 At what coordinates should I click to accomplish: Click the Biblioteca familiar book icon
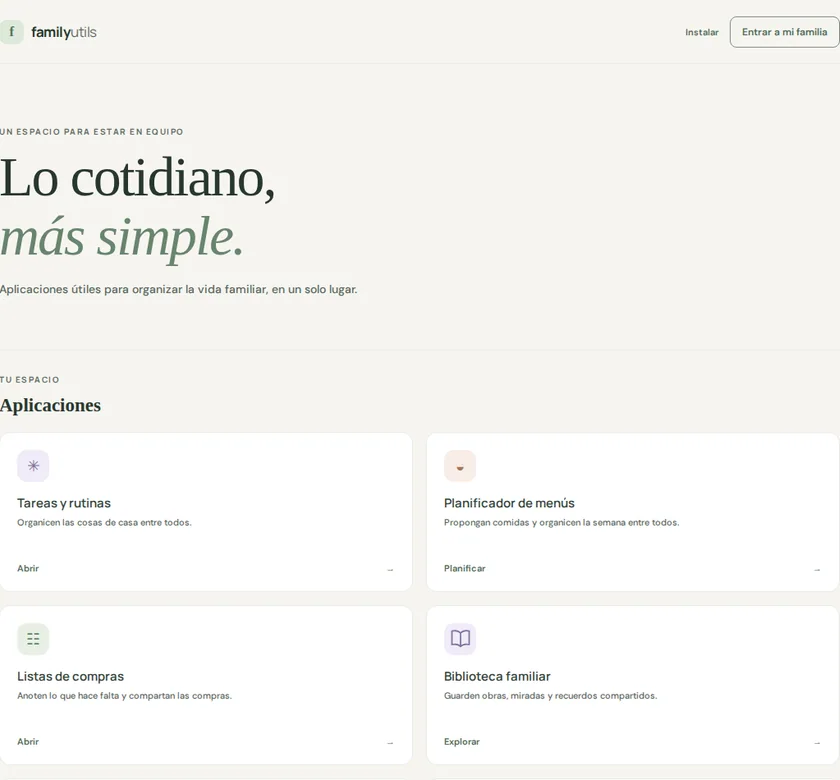[x=460, y=639]
